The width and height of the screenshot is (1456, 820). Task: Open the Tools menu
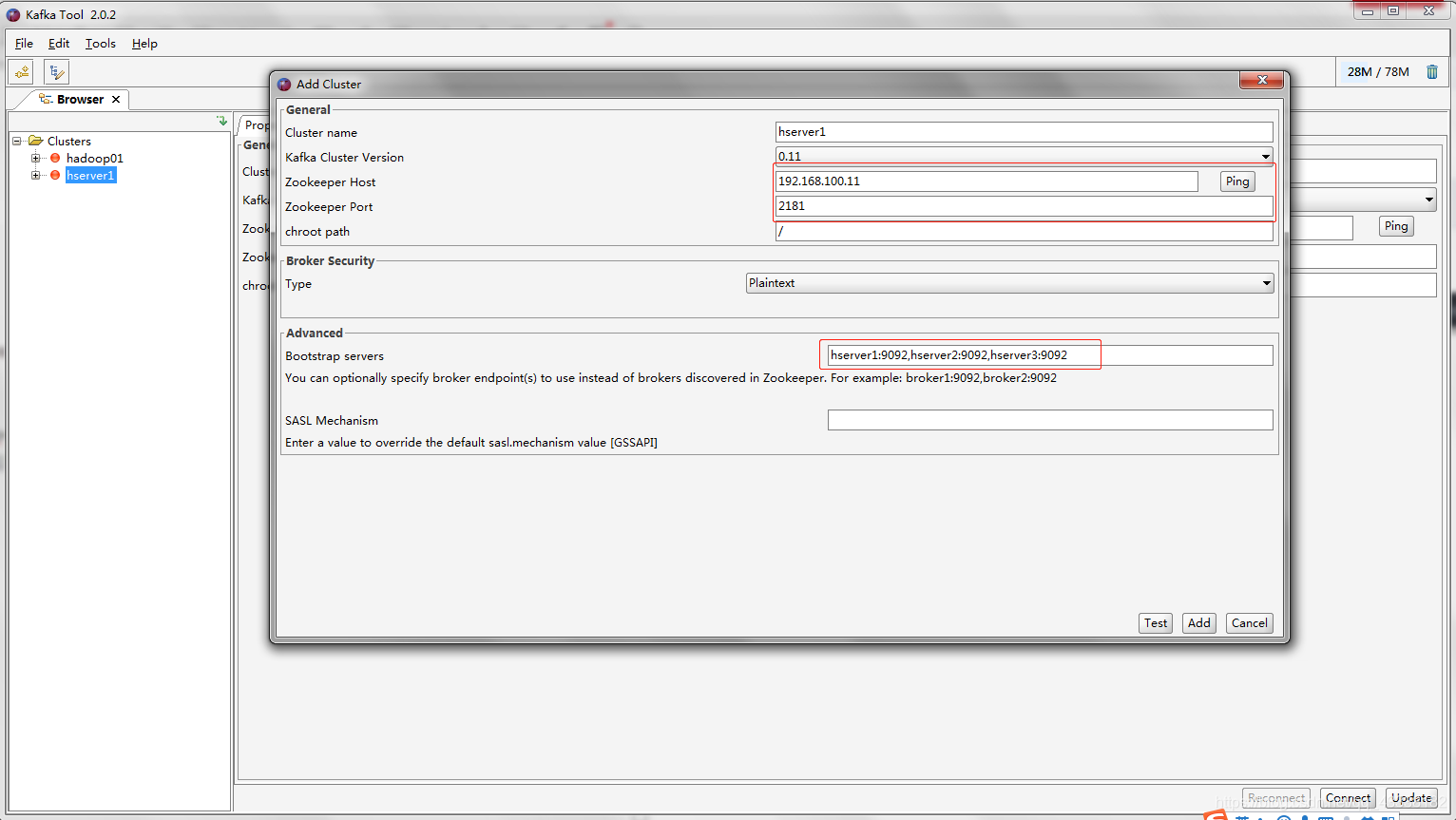(100, 44)
